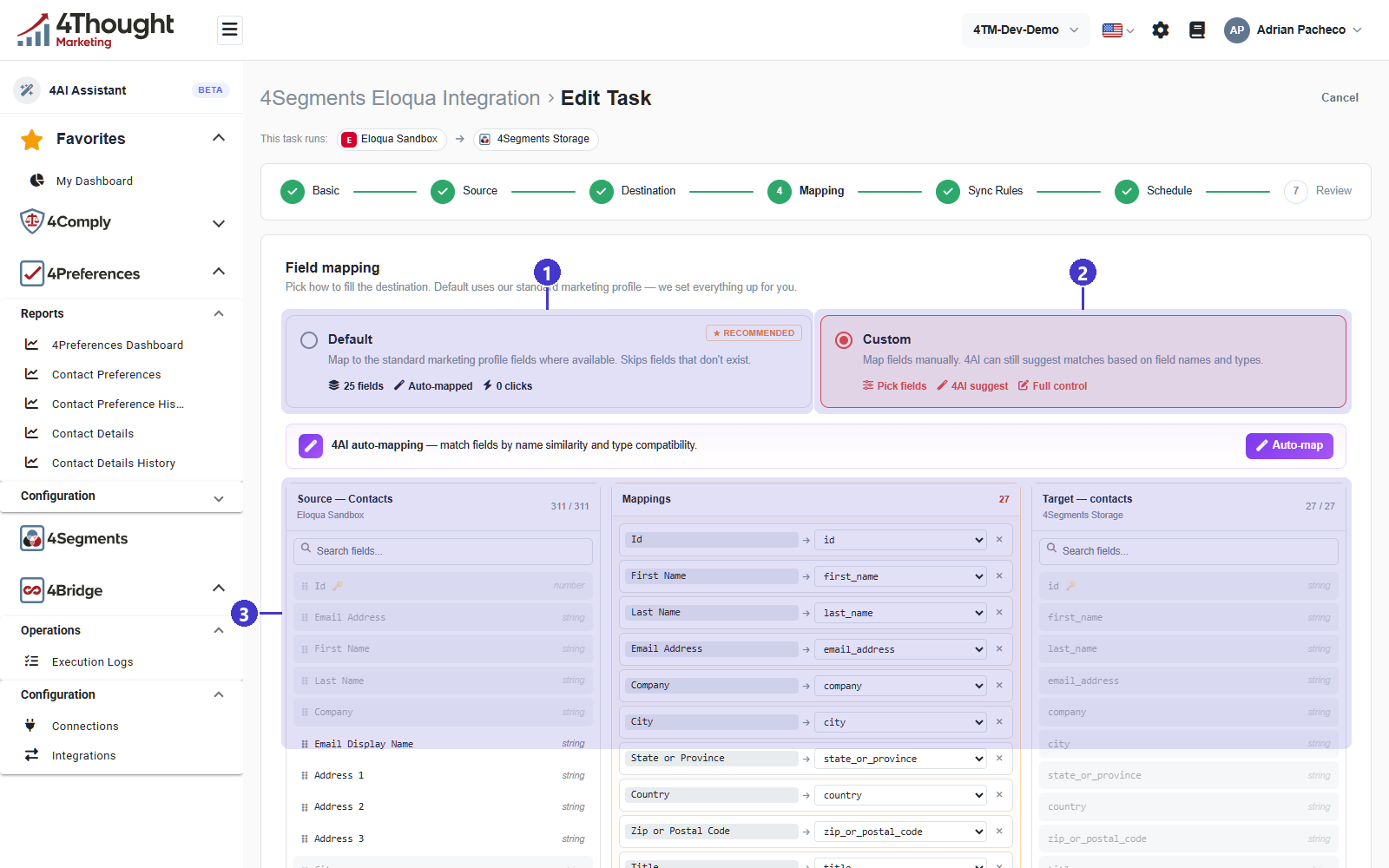
Task: Open target dropdown for City mapping
Action: point(900,722)
